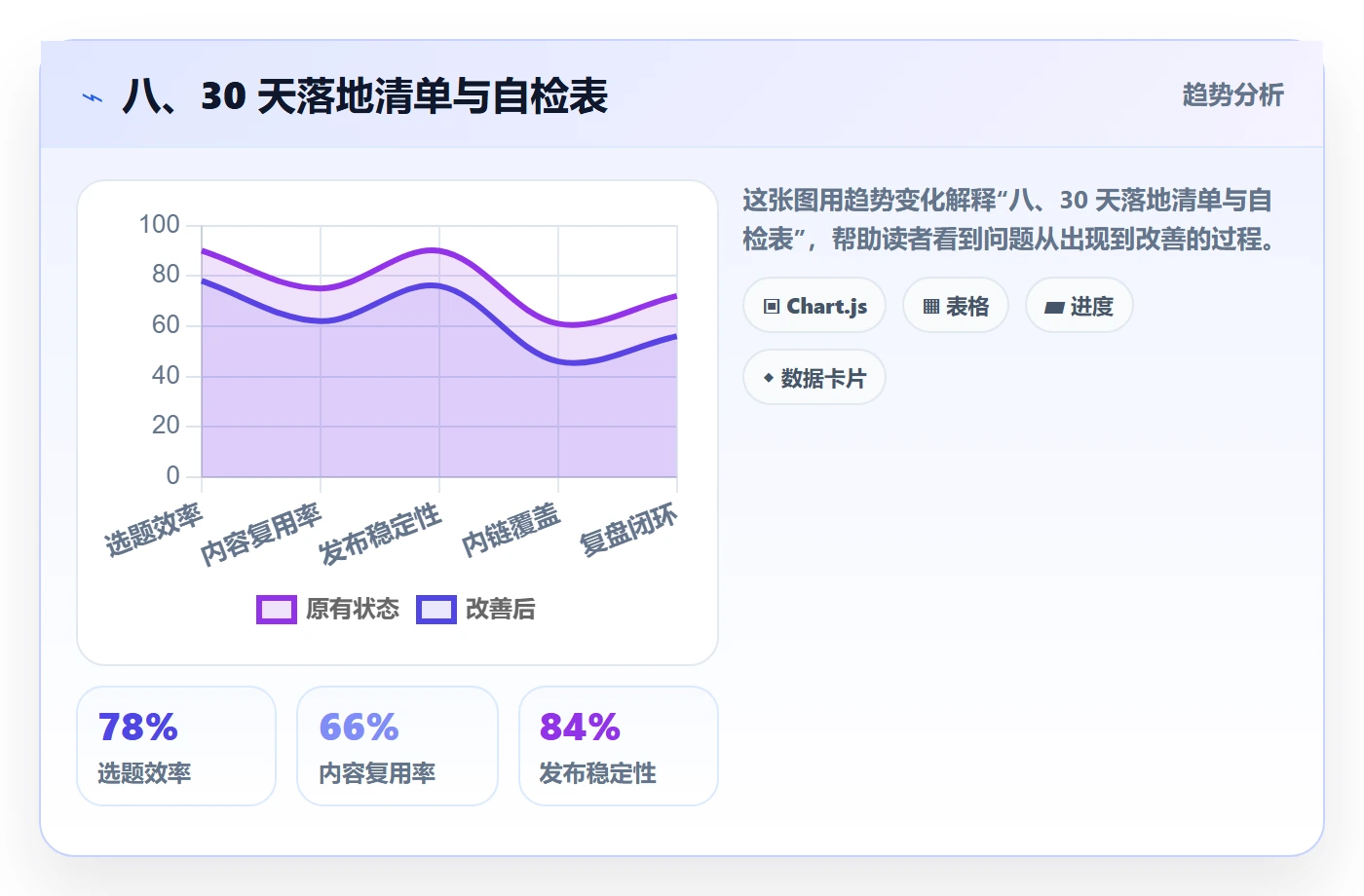The width and height of the screenshot is (1364, 896).
Task: Click the Chart.js tag icon
Action: click(x=772, y=307)
